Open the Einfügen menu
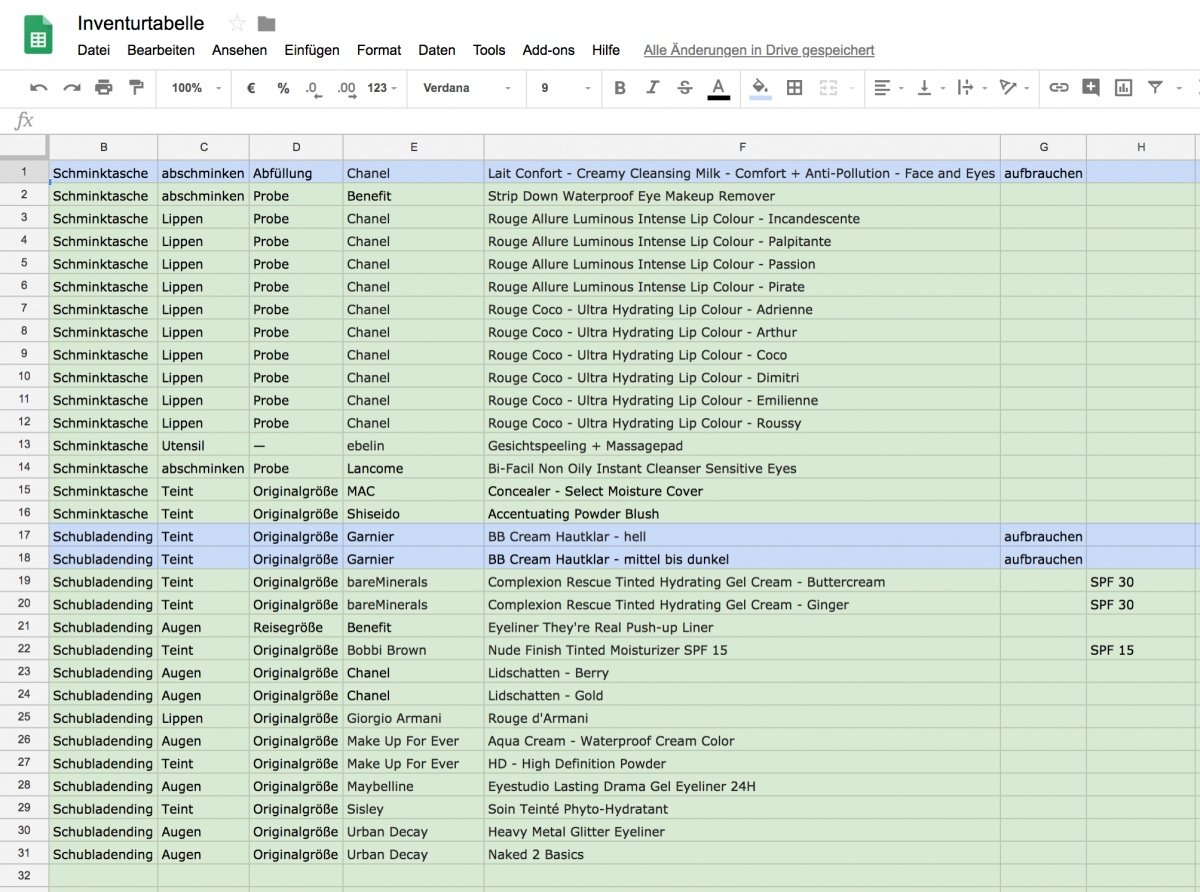Viewport: 1200px width, 892px height. click(x=312, y=50)
